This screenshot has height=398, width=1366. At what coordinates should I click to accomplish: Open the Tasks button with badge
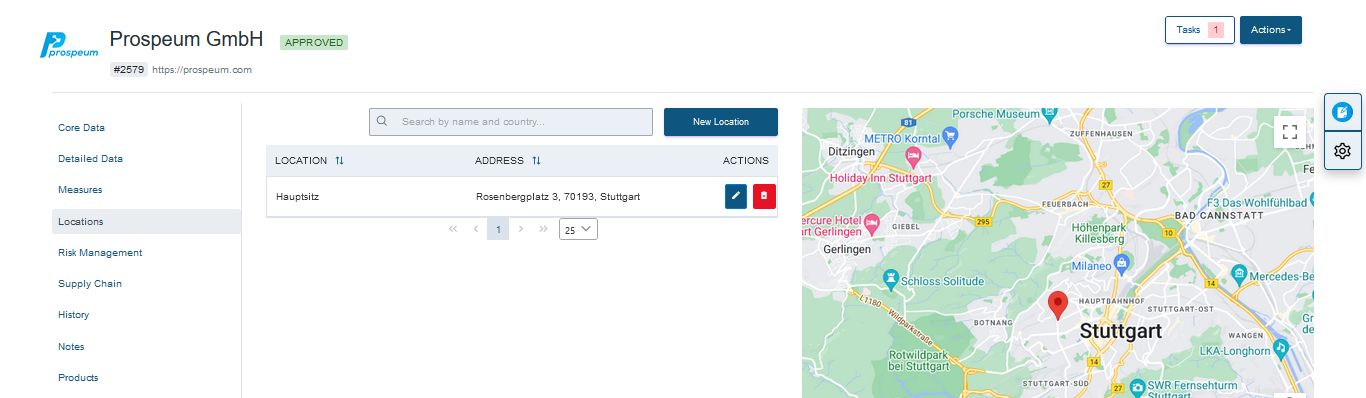[1200, 30]
